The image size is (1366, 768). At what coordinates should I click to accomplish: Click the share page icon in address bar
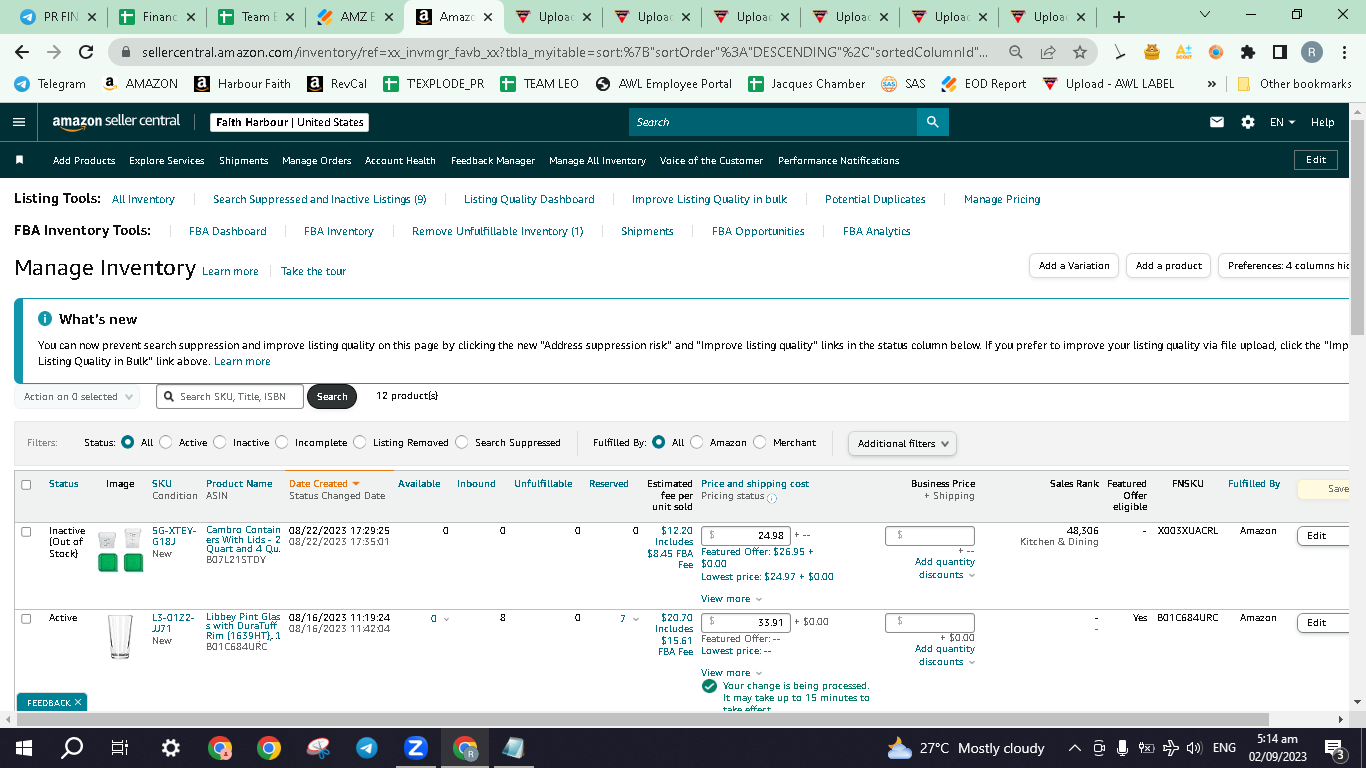coord(1048,52)
